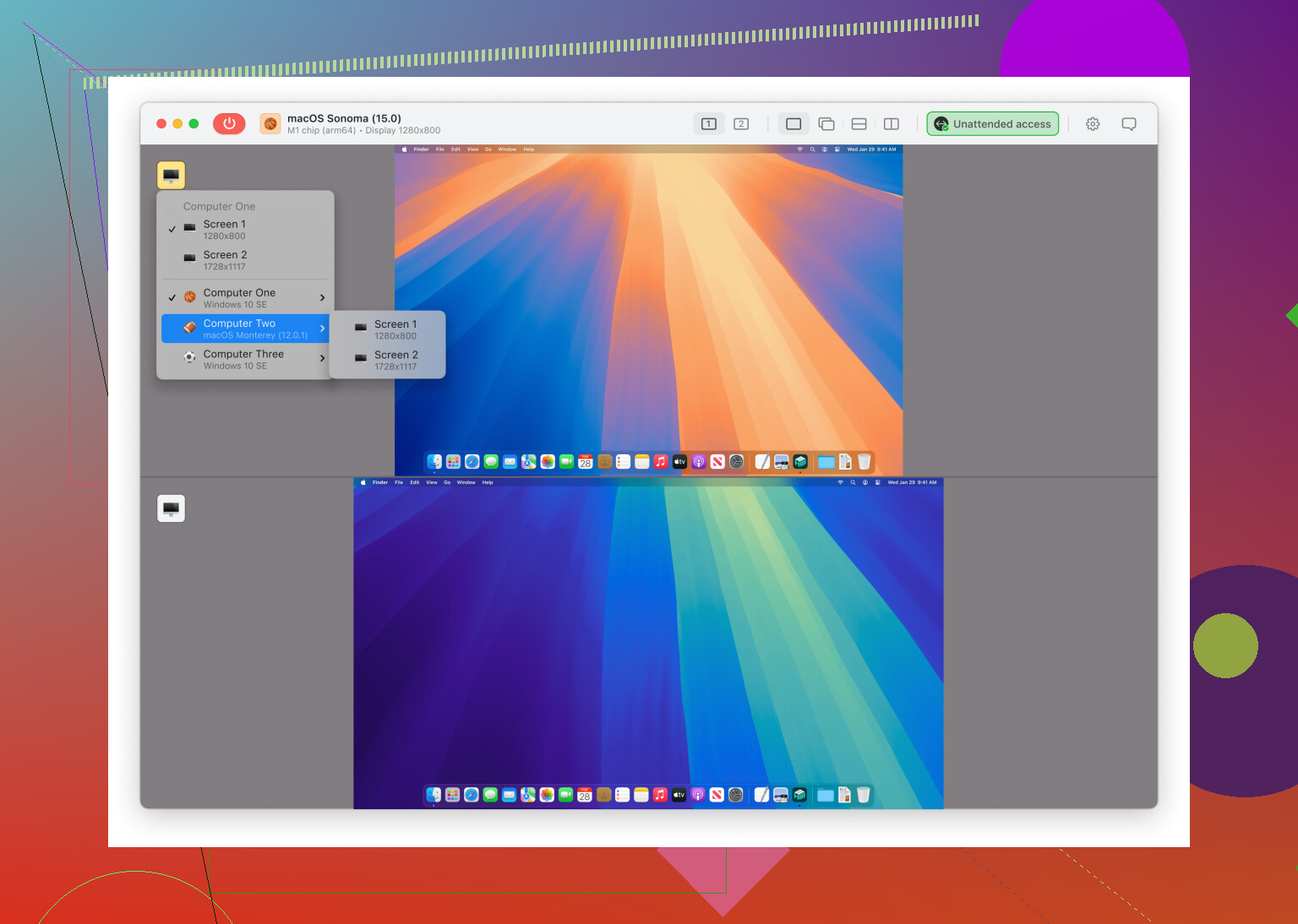Image resolution: width=1298 pixels, height=924 pixels.
Task: Open News in the top remote dock
Action: [x=717, y=461]
